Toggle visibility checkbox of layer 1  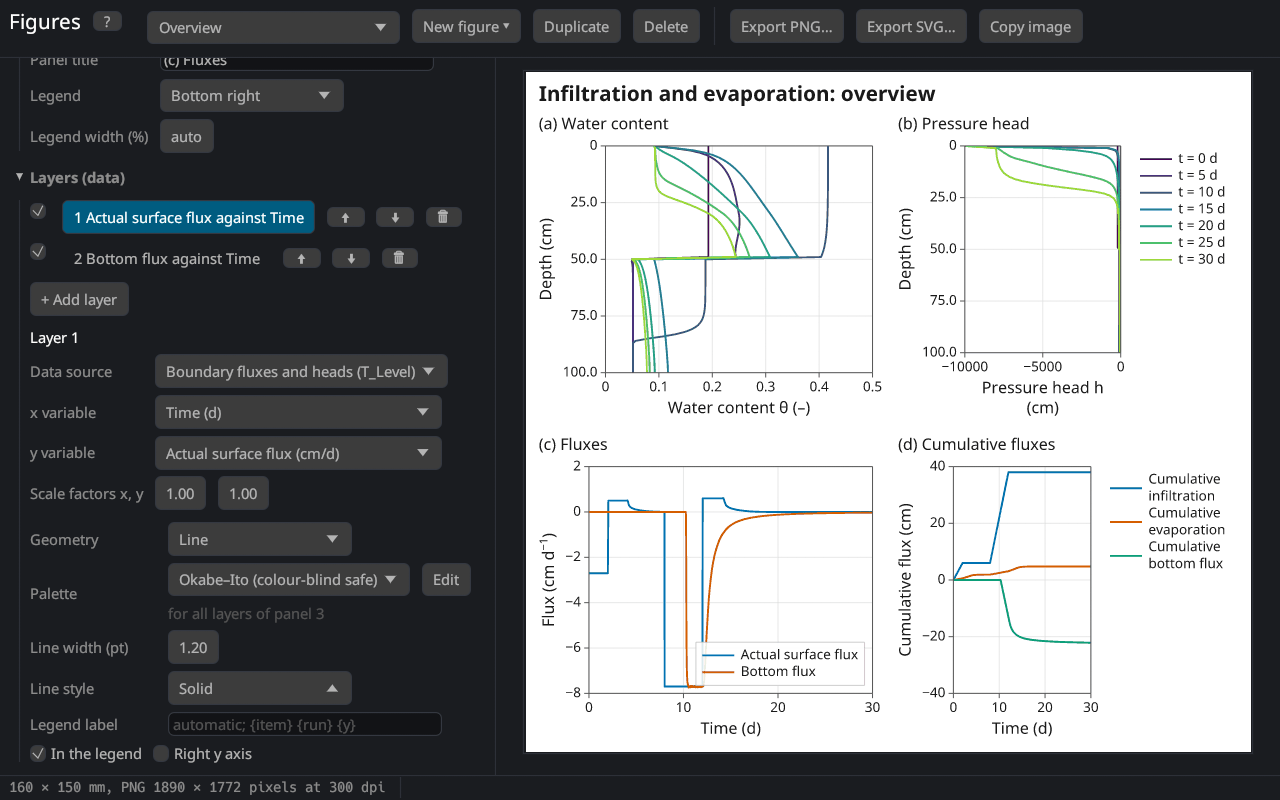(38, 211)
